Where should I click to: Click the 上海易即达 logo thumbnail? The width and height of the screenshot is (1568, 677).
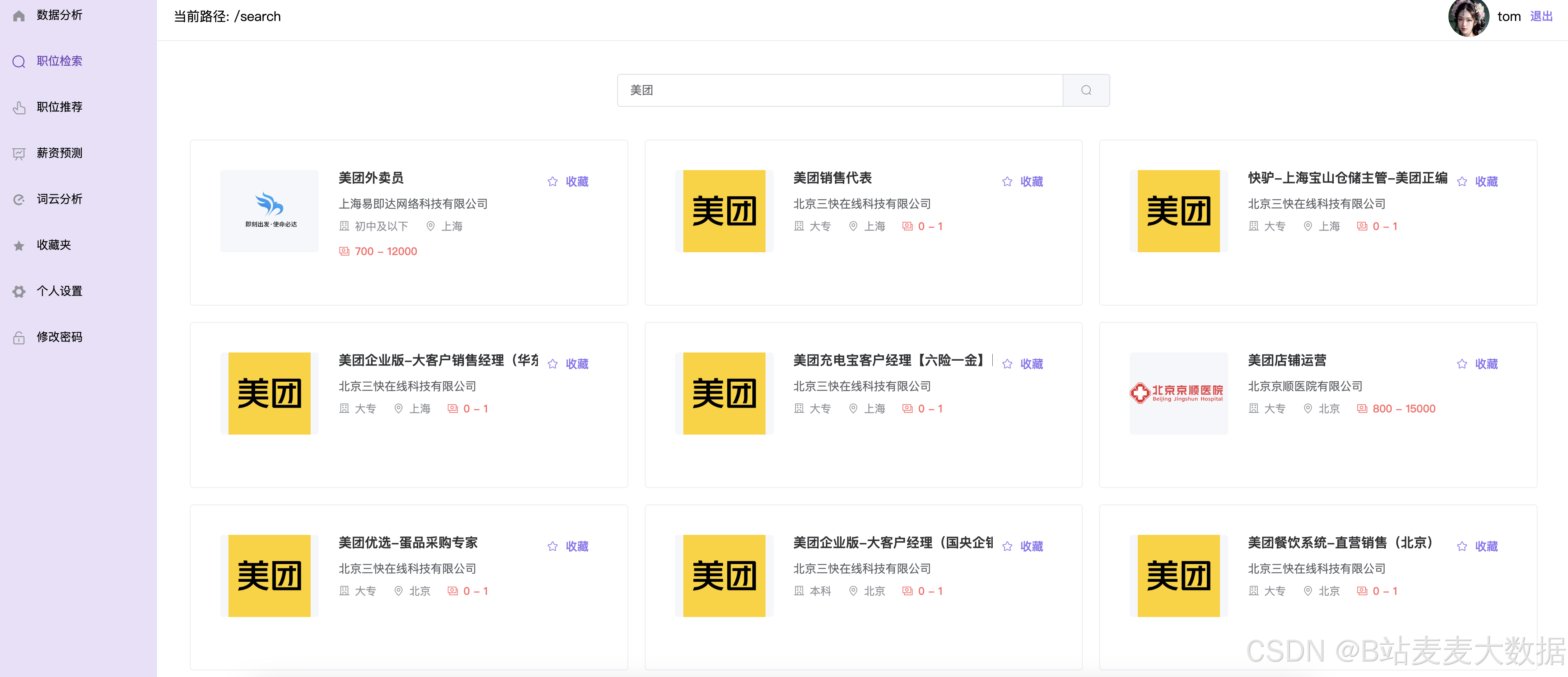tap(269, 211)
